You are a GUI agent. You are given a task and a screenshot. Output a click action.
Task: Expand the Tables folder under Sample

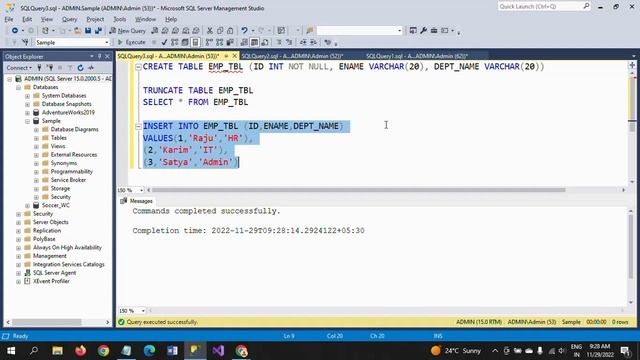point(36,138)
